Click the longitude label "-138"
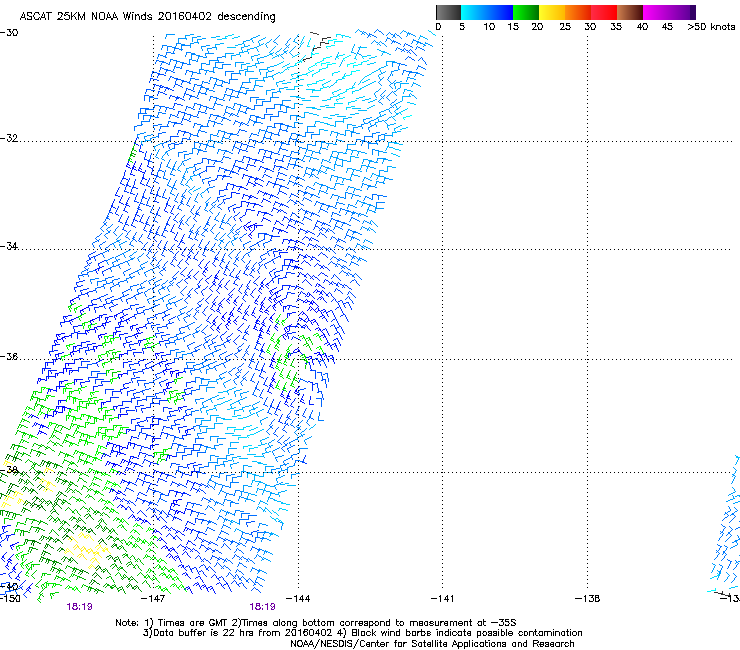The height and width of the screenshot is (650, 740). tap(587, 599)
